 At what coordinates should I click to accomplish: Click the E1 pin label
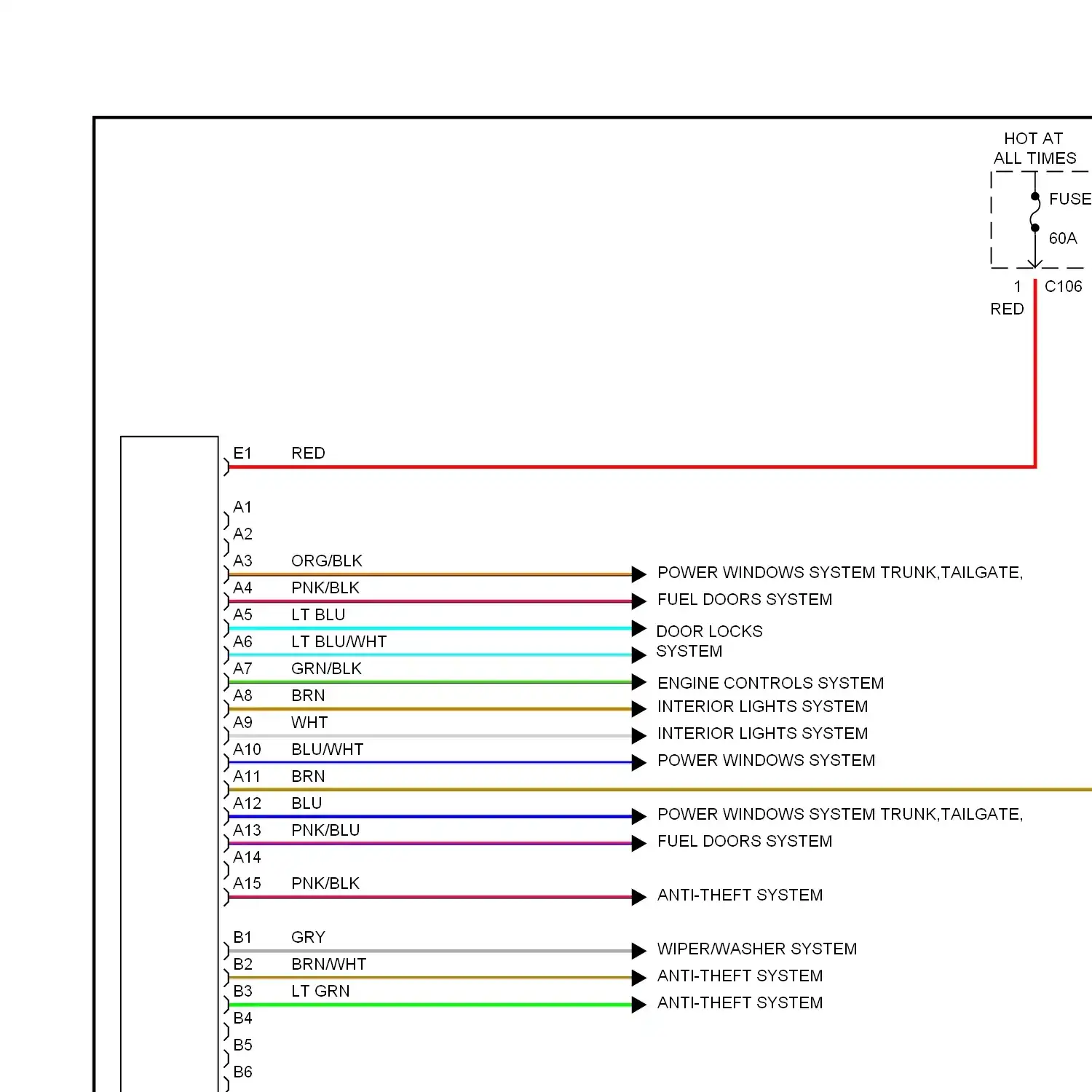[242, 453]
